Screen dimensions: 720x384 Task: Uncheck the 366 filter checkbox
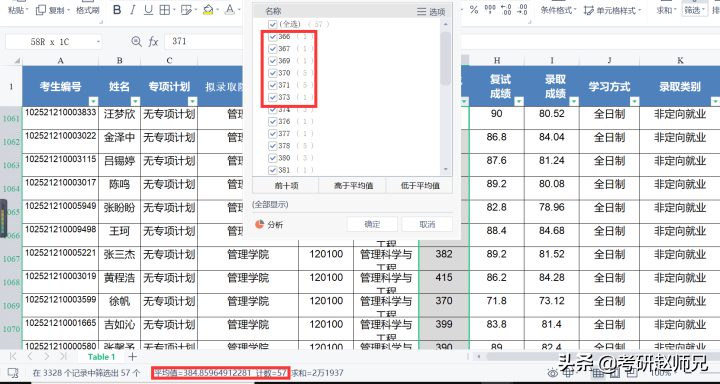(x=273, y=36)
